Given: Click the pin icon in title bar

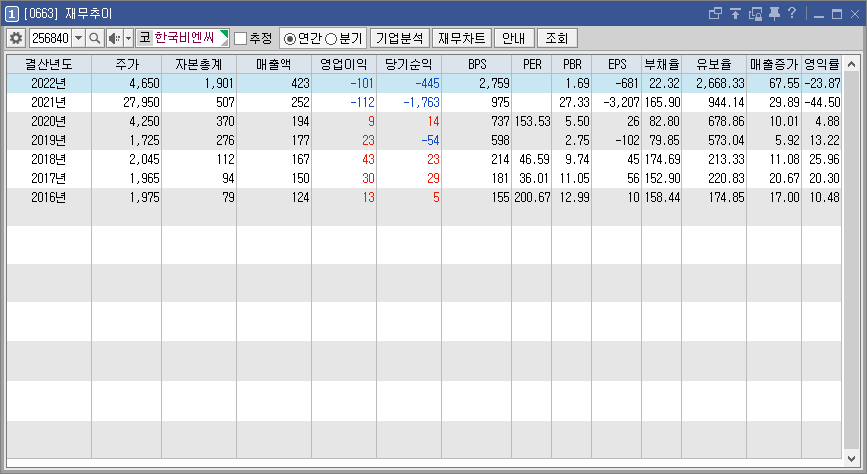Looking at the screenshot, I should [774, 13].
